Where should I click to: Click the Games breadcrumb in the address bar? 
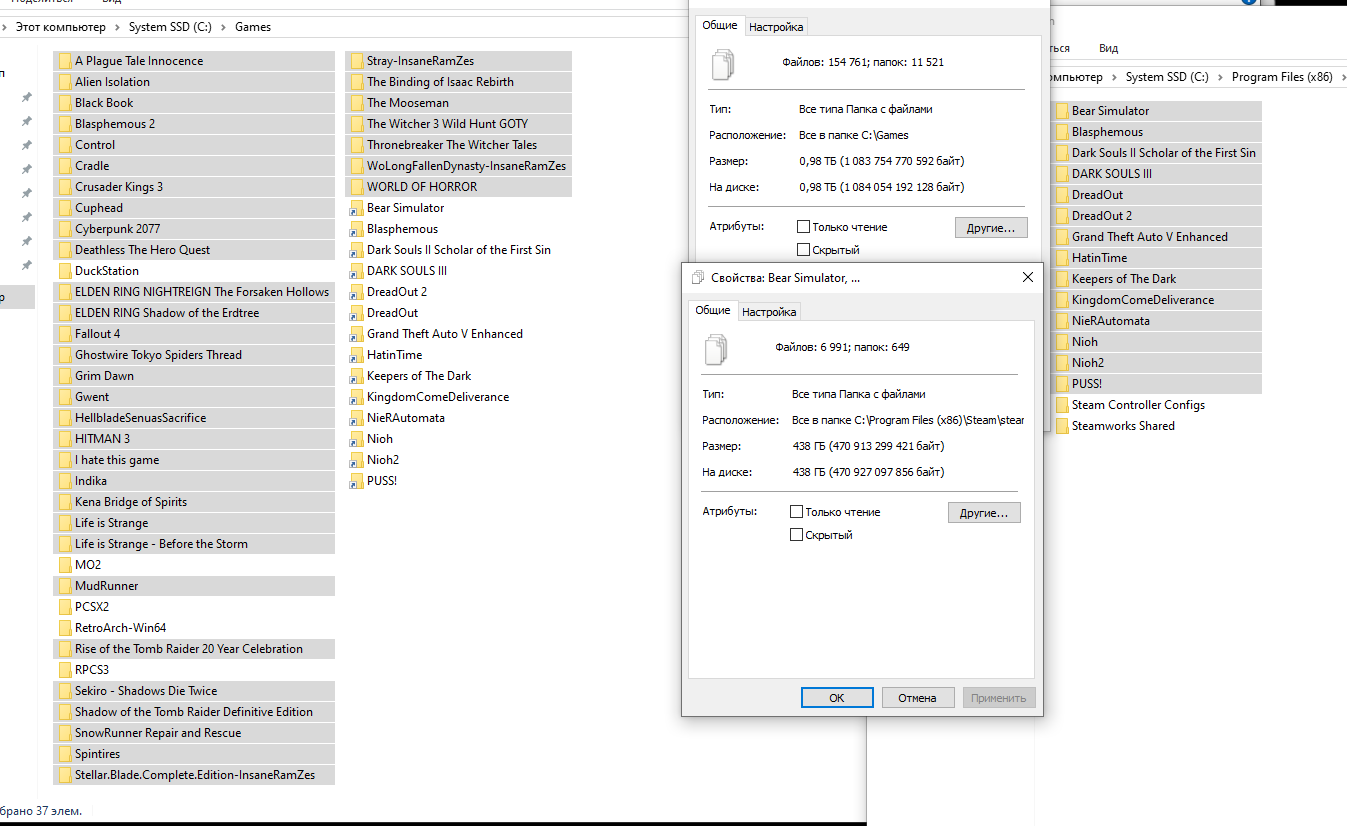(253, 27)
